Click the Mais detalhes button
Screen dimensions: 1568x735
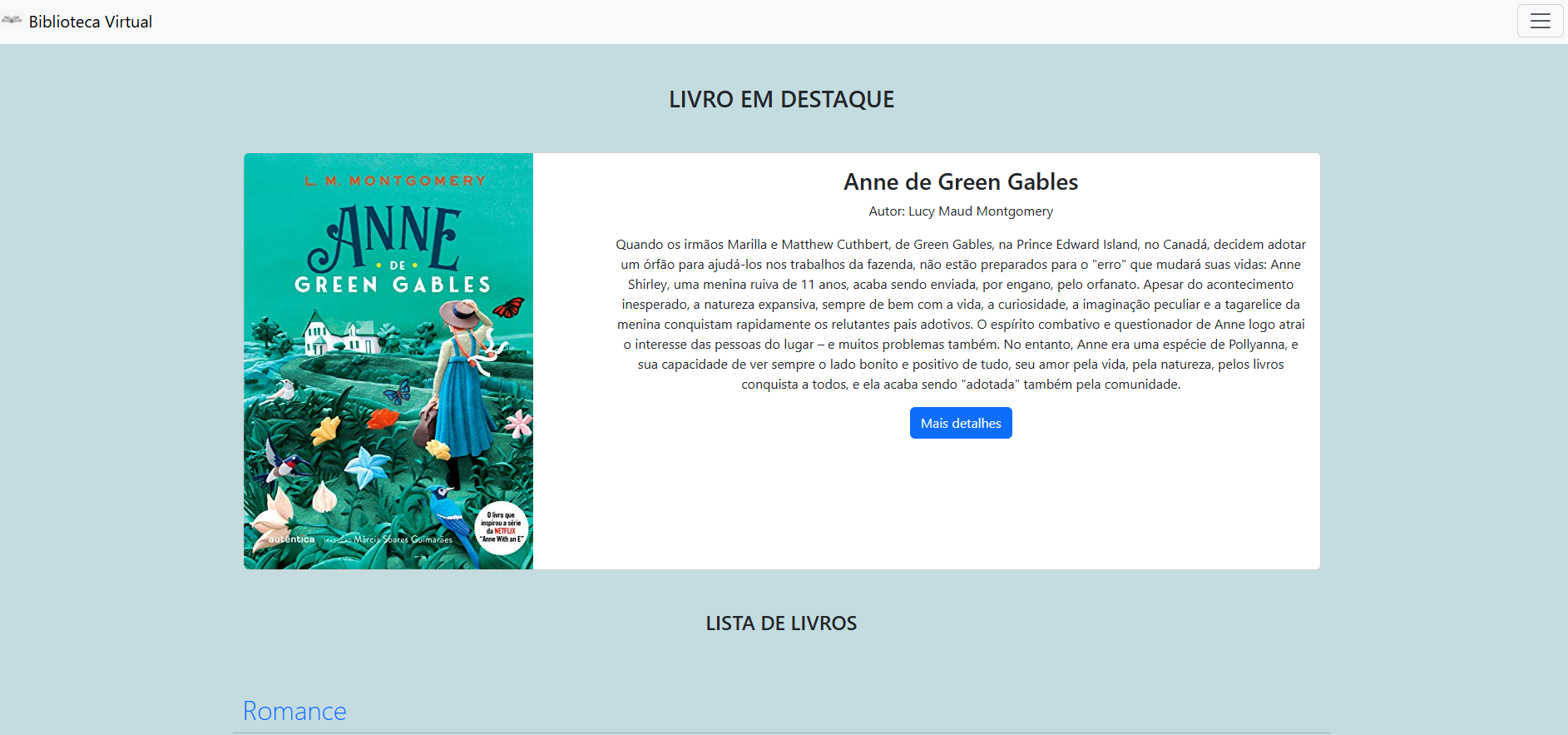coord(960,423)
